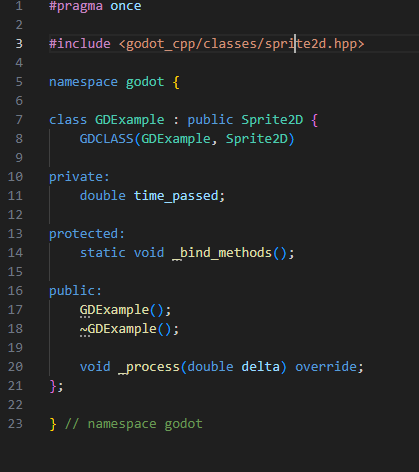Click the 'protected:' access specifier
419x472 pixels.
tap(87, 234)
